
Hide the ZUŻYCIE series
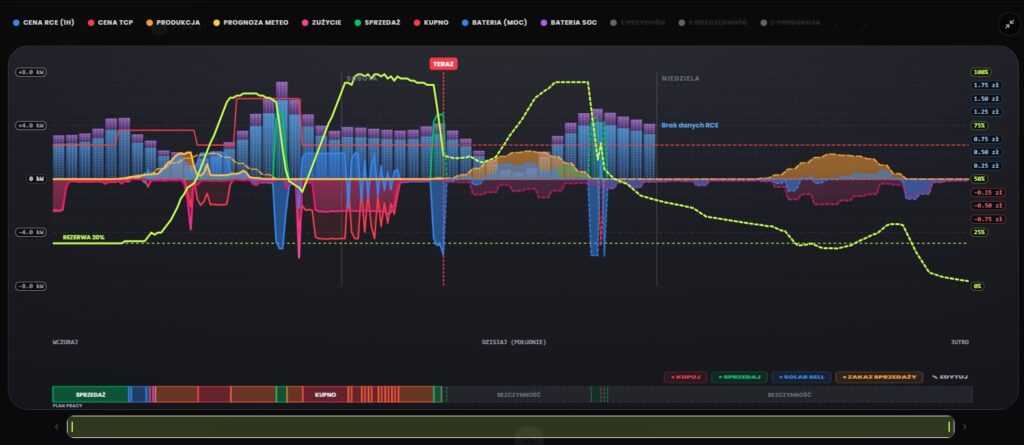pos(320,22)
